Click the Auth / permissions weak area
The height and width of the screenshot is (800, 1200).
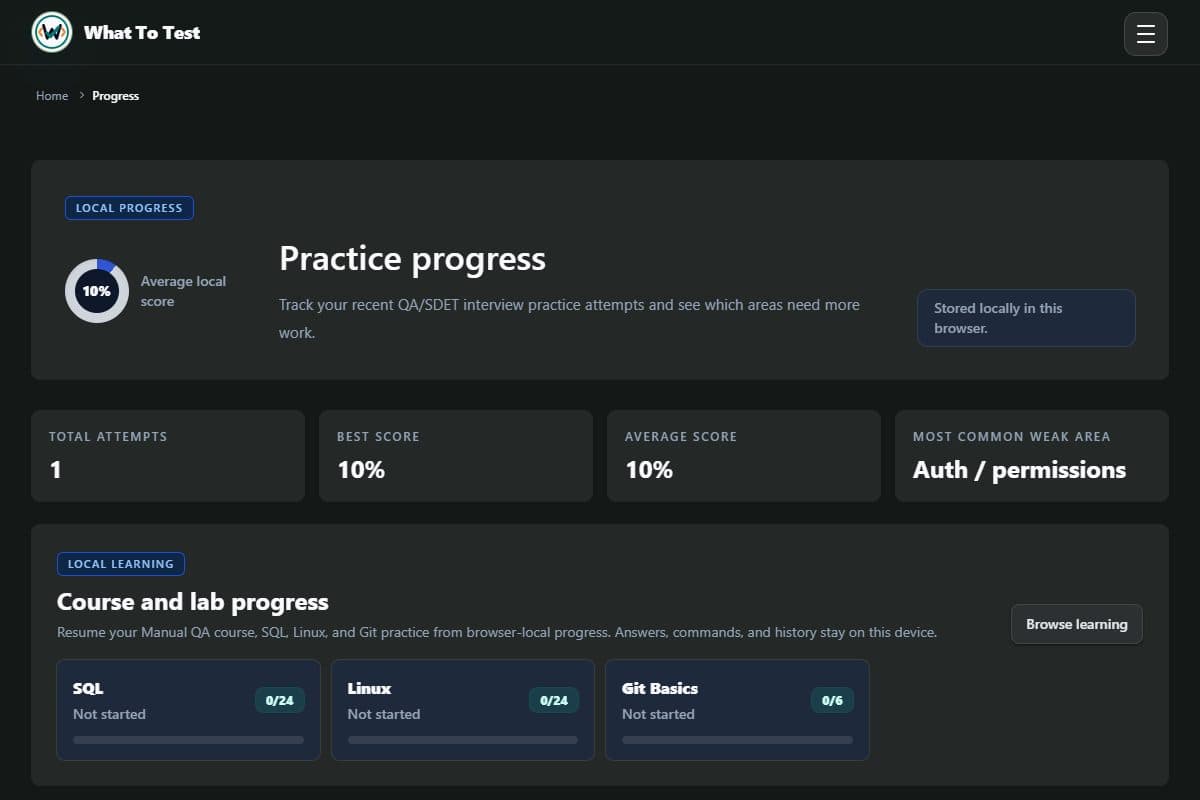coord(1019,470)
